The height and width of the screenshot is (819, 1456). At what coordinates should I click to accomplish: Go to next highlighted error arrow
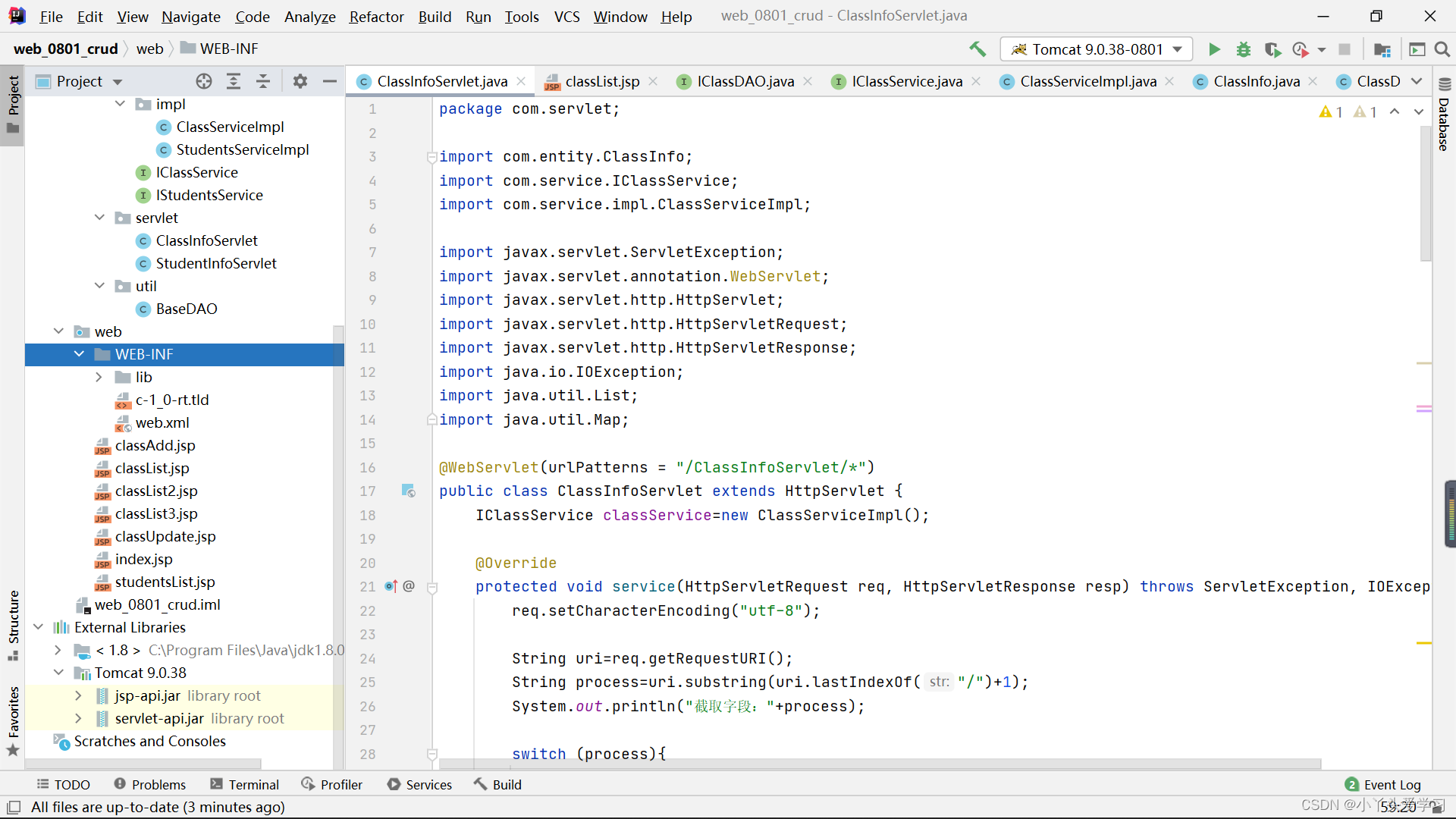click(x=1418, y=111)
